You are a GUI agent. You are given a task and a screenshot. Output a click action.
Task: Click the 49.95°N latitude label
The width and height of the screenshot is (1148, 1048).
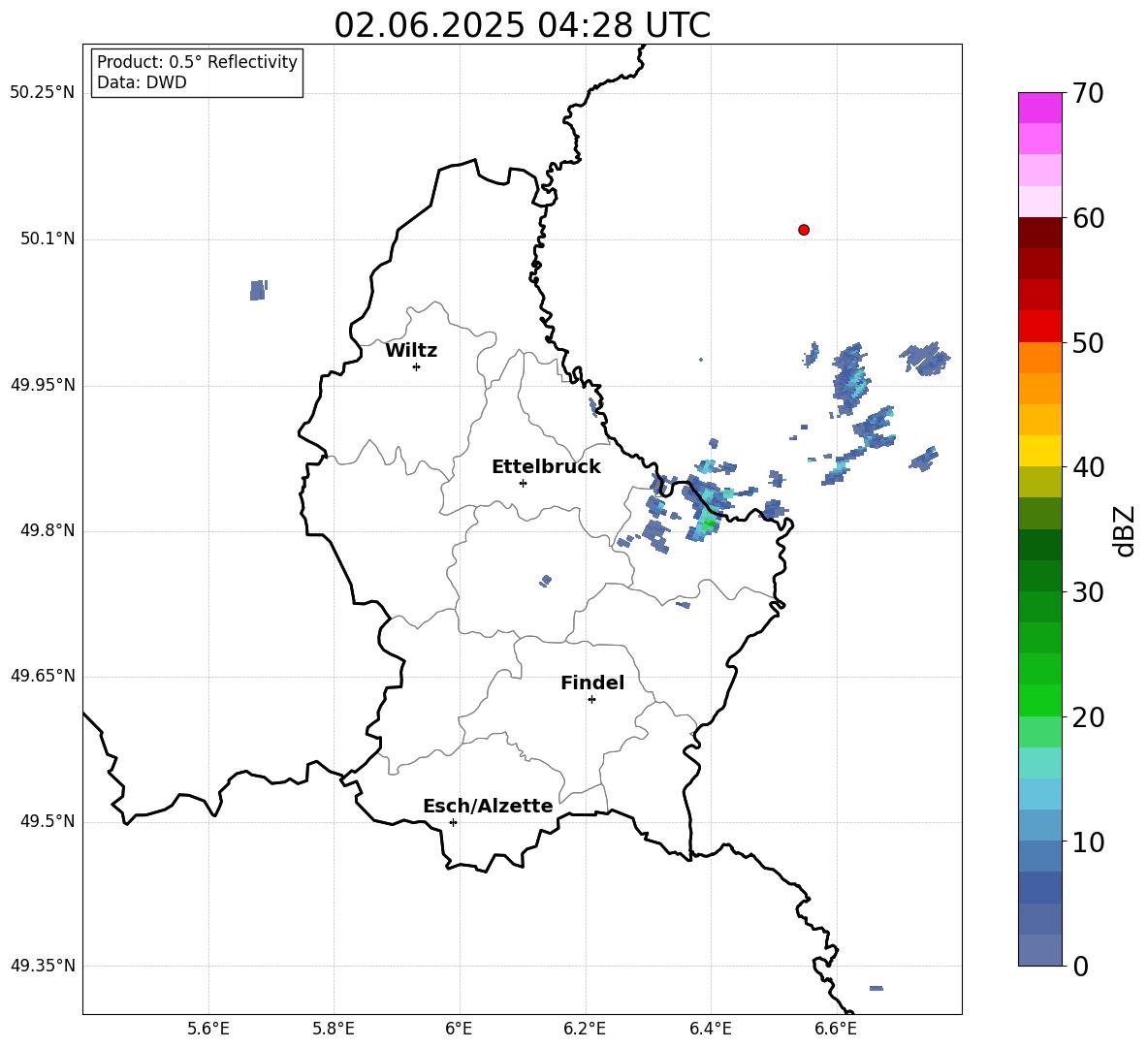click(43, 384)
